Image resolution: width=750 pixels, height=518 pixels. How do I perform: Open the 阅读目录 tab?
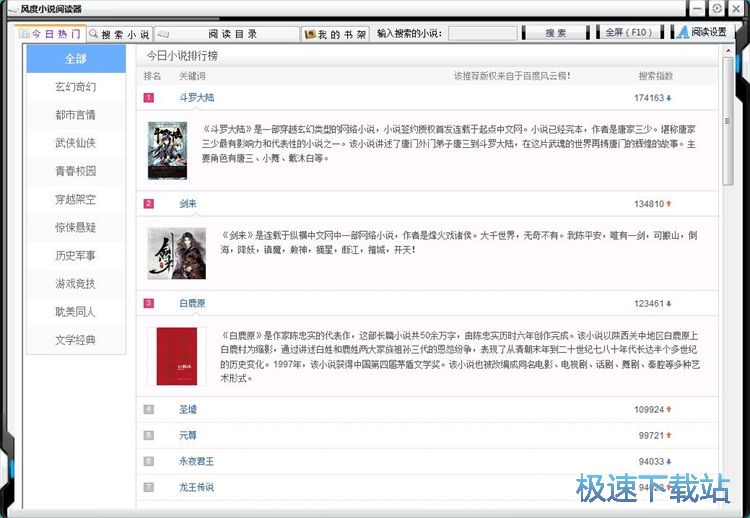[x=227, y=34]
